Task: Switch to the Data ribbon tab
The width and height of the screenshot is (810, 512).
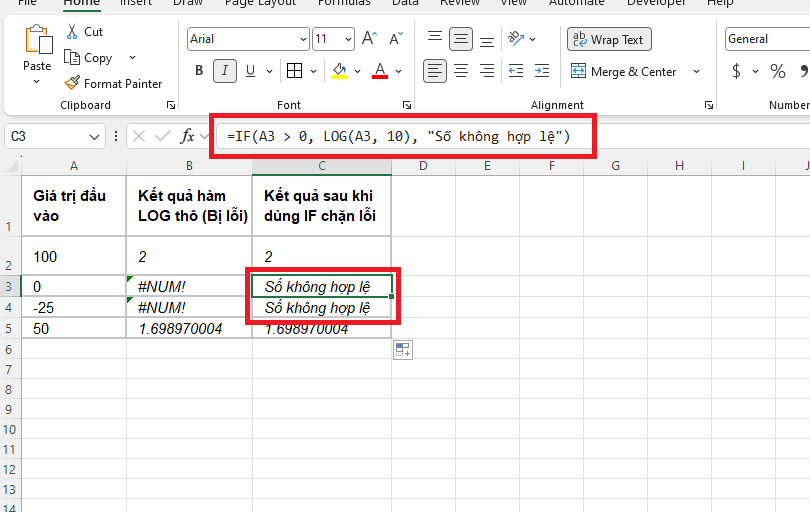Action: (x=405, y=3)
